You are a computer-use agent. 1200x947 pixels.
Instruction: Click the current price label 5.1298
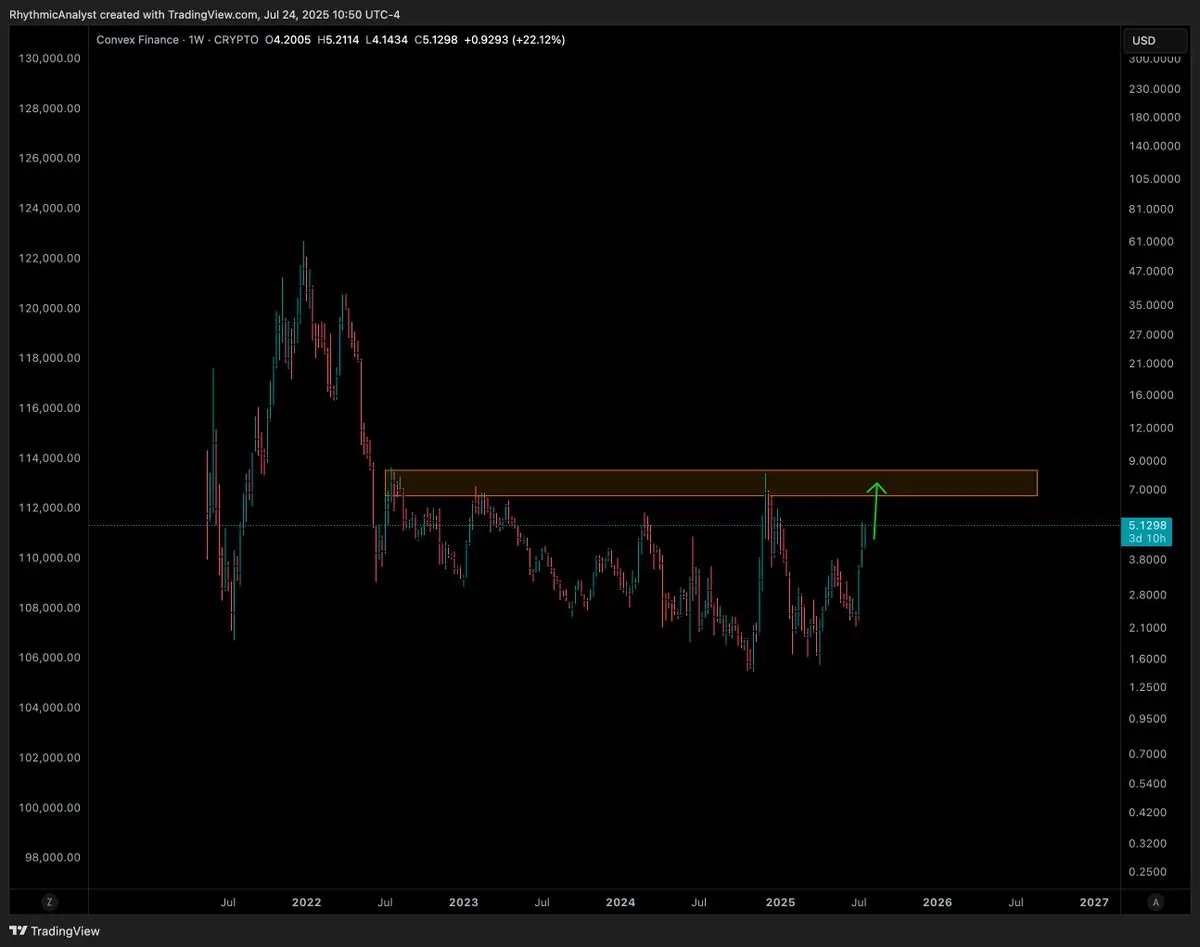coord(1145,525)
